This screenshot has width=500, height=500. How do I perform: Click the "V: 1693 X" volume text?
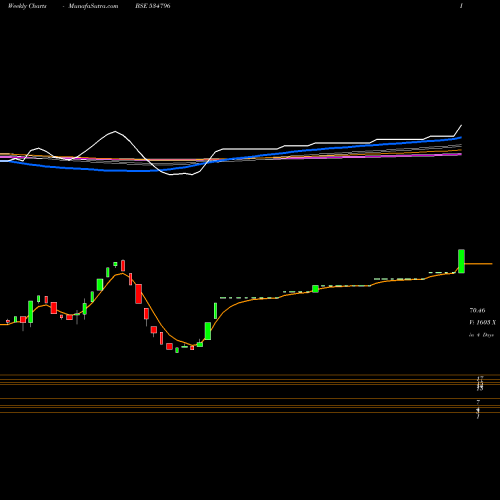482,322
